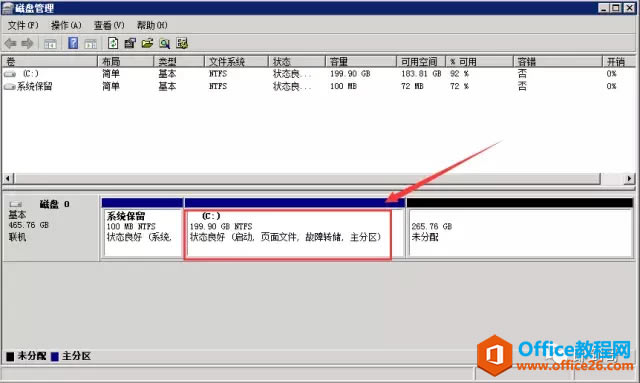Open the 查看(V) menu

pos(109,26)
